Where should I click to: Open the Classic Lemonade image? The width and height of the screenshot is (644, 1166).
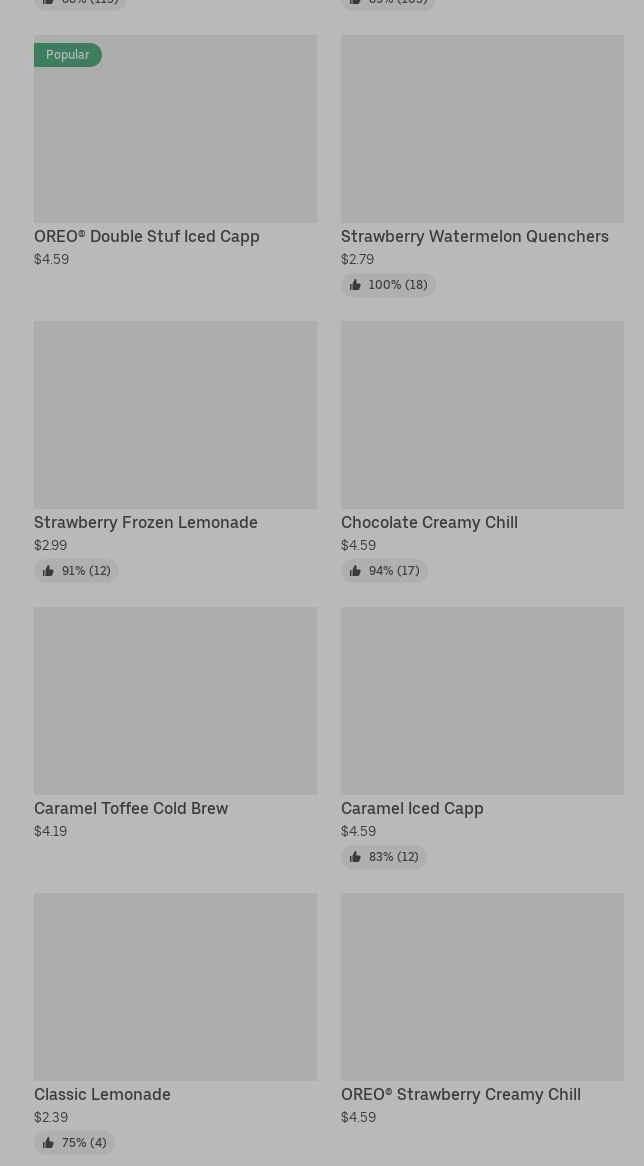tap(175, 986)
